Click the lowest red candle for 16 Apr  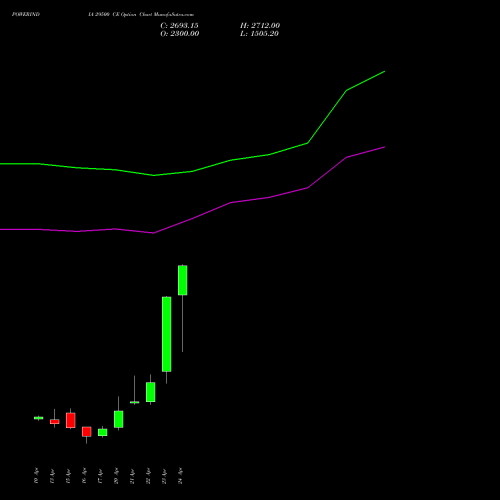pos(87,432)
